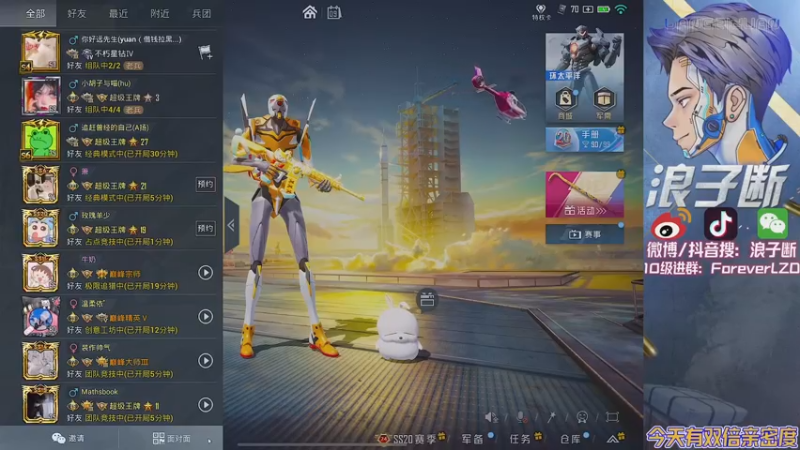
Task: Open the 商城 shop icon
Action: pos(565,102)
